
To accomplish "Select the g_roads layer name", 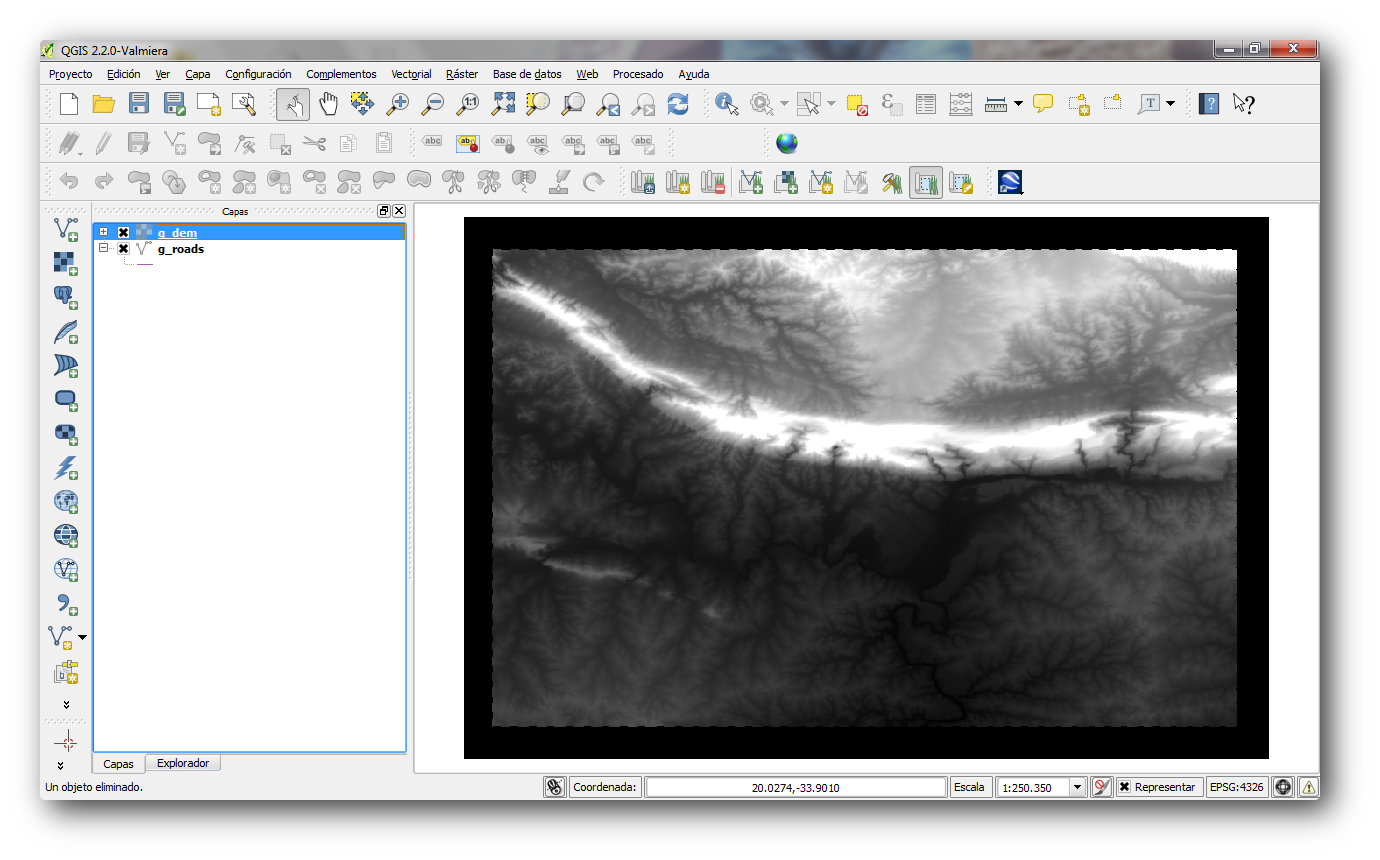I will tap(181, 249).
